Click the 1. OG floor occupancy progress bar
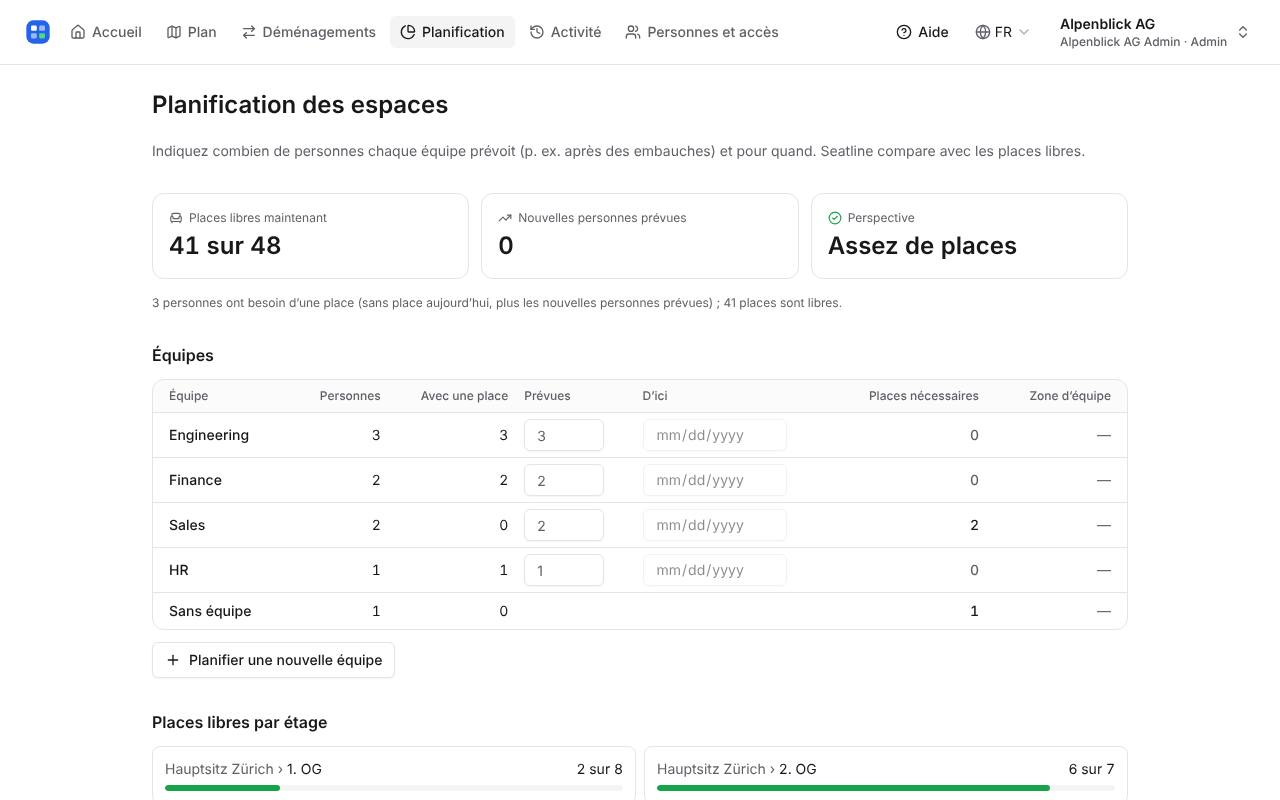The image size is (1280, 800). pyautogui.click(x=394, y=788)
